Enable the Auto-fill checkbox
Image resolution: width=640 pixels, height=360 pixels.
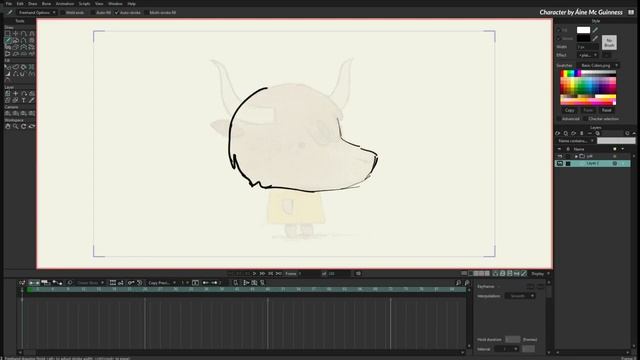coord(93,13)
